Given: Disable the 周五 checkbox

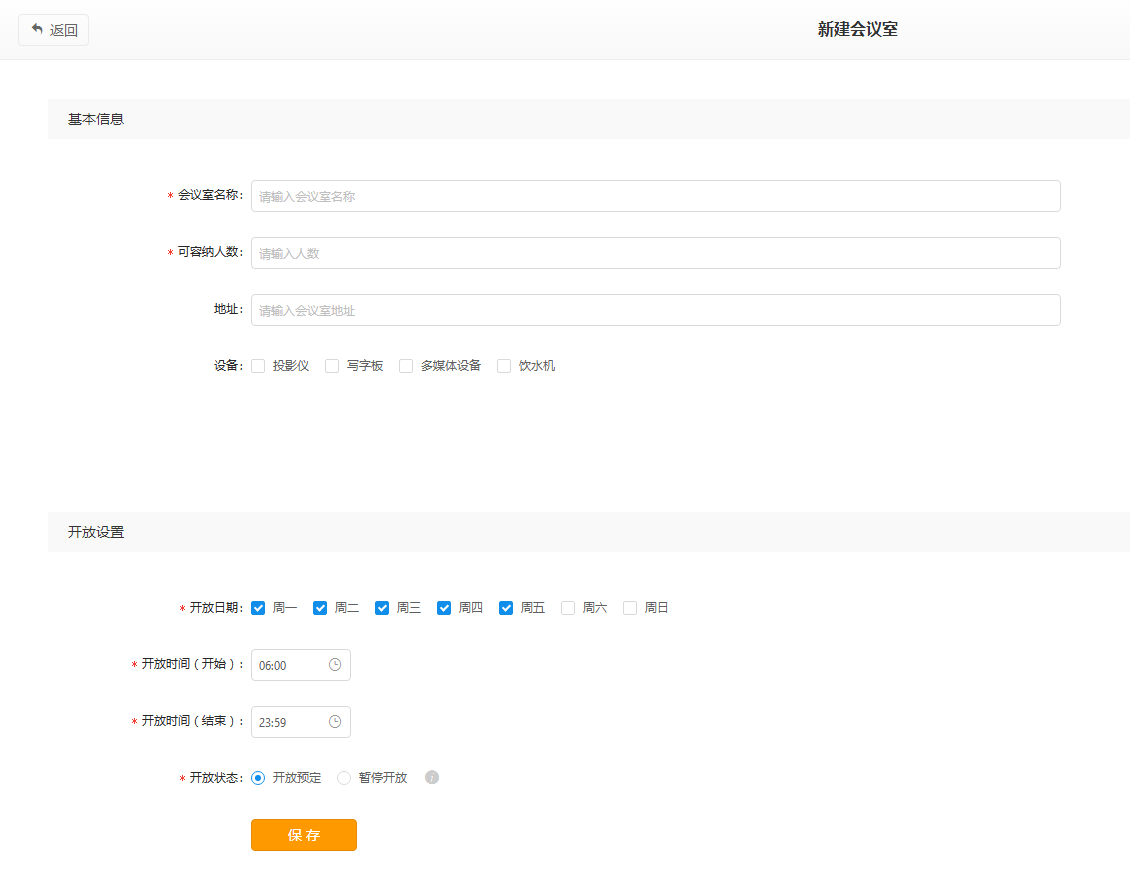Looking at the screenshot, I should pyautogui.click(x=506, y=608).
